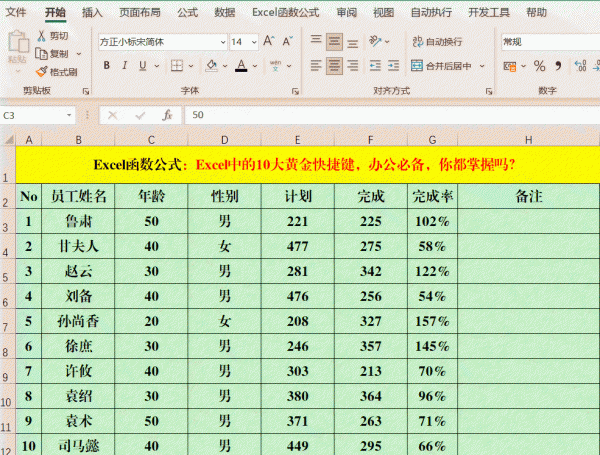Viewport: 600px width, 455px height.
Task: Open Merge & Center dropdown arrow
Action: (482, 66)
